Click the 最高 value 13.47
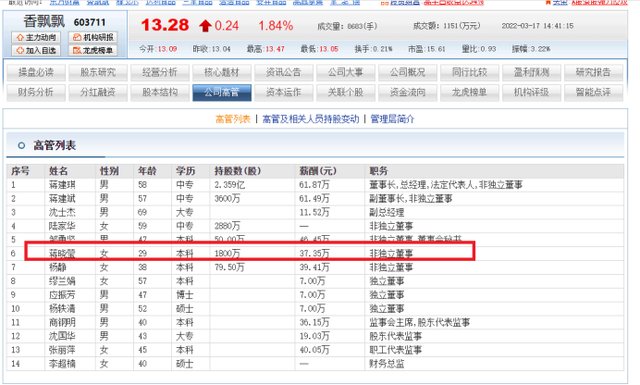 point(275,49)
